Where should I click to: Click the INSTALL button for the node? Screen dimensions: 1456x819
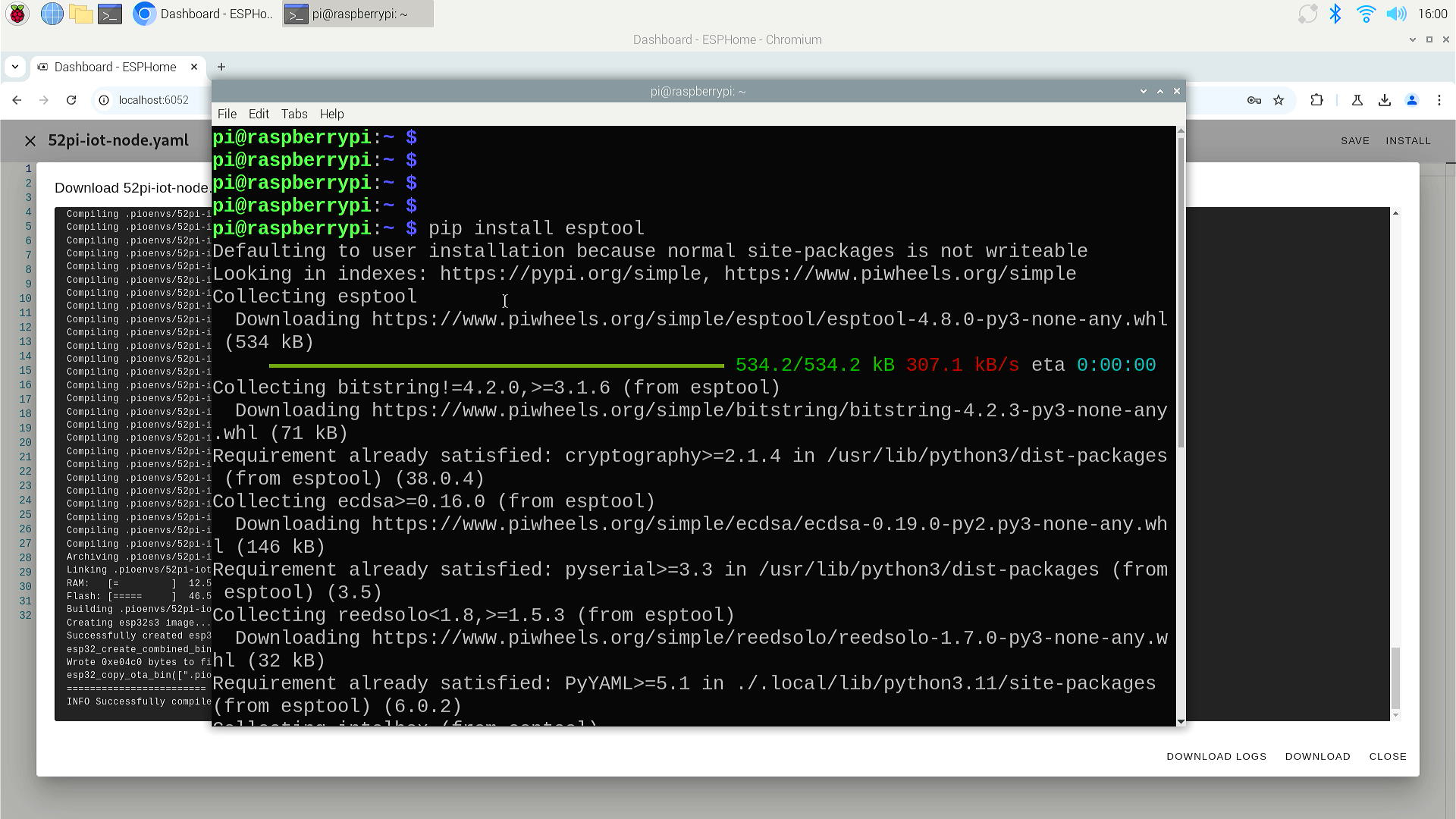tap(1407, 140)
